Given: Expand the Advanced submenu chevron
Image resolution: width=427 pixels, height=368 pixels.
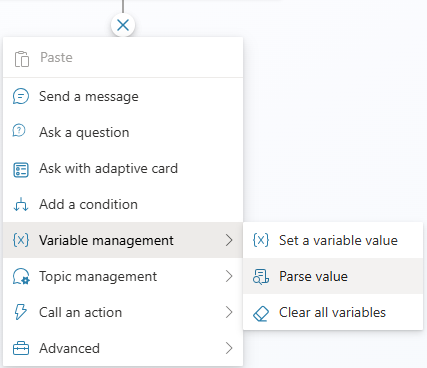Looking at the screenshot, I should tap(229, 348).
